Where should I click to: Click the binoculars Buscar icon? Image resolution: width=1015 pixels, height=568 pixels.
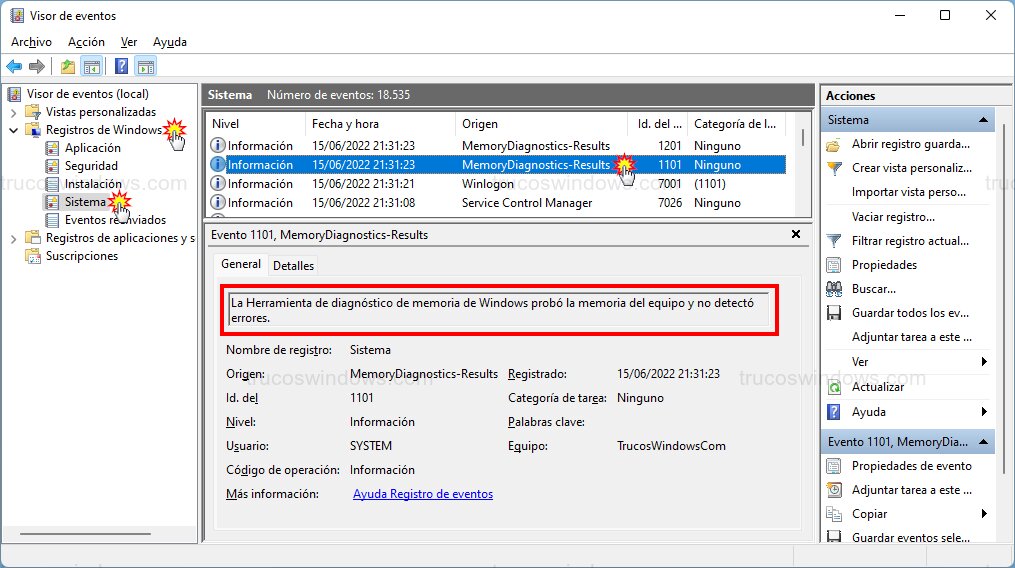click(834, 289)
